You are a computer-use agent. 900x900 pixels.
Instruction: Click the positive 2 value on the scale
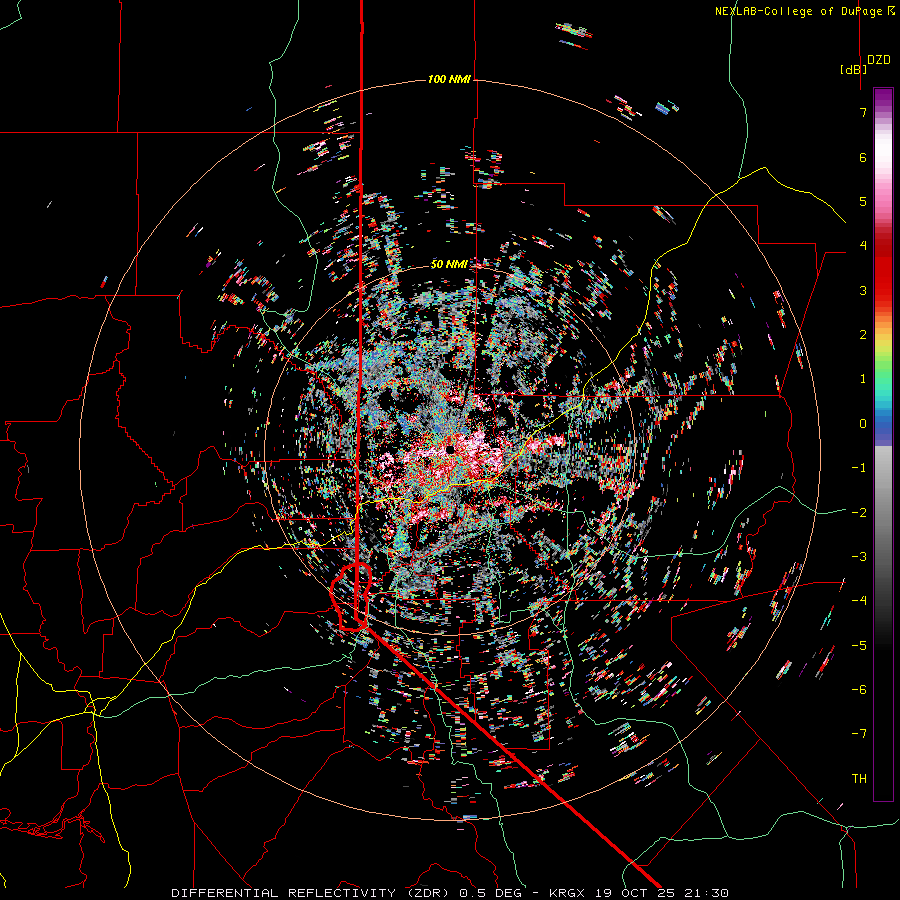tap(863, 335)
